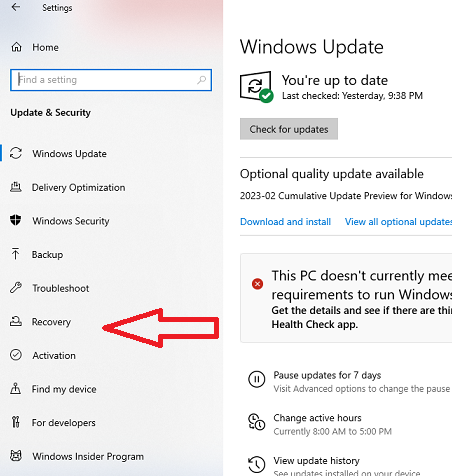Click the Windows Security shield icon
The height and width of the screenshot is (476, 452).
pos(16,220)
